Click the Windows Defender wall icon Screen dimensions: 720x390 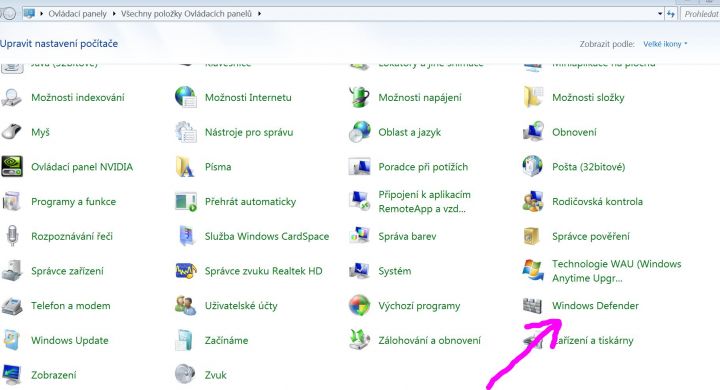(x=533, y=305)
